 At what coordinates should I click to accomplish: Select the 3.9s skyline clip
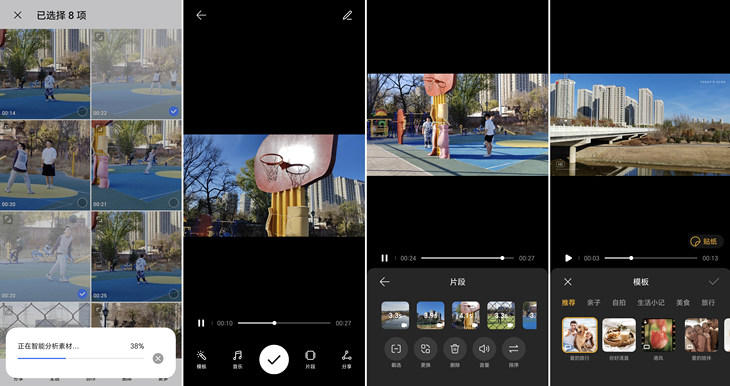point(431,315)
